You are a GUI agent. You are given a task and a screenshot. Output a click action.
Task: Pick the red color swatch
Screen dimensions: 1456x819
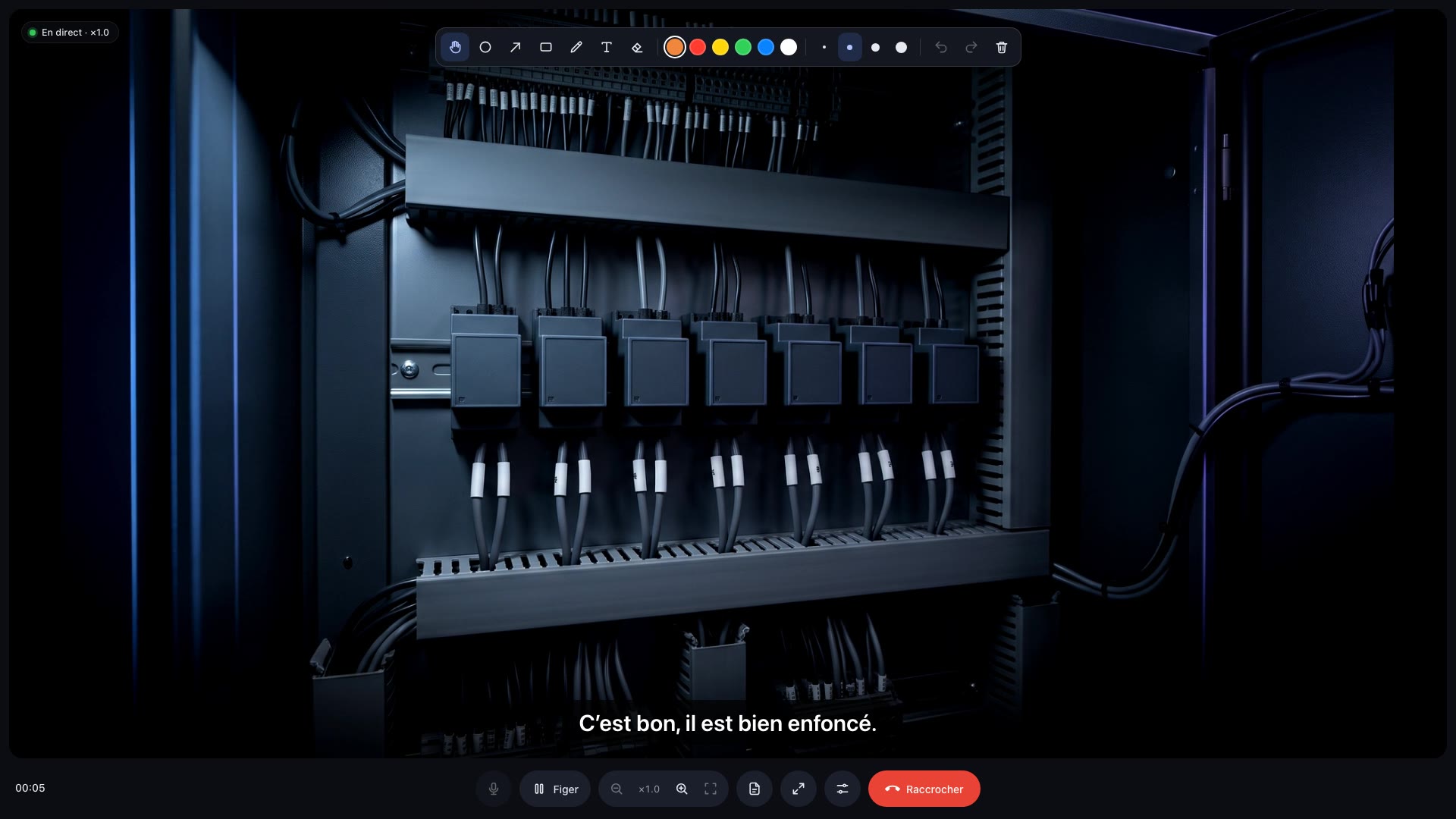698,47
